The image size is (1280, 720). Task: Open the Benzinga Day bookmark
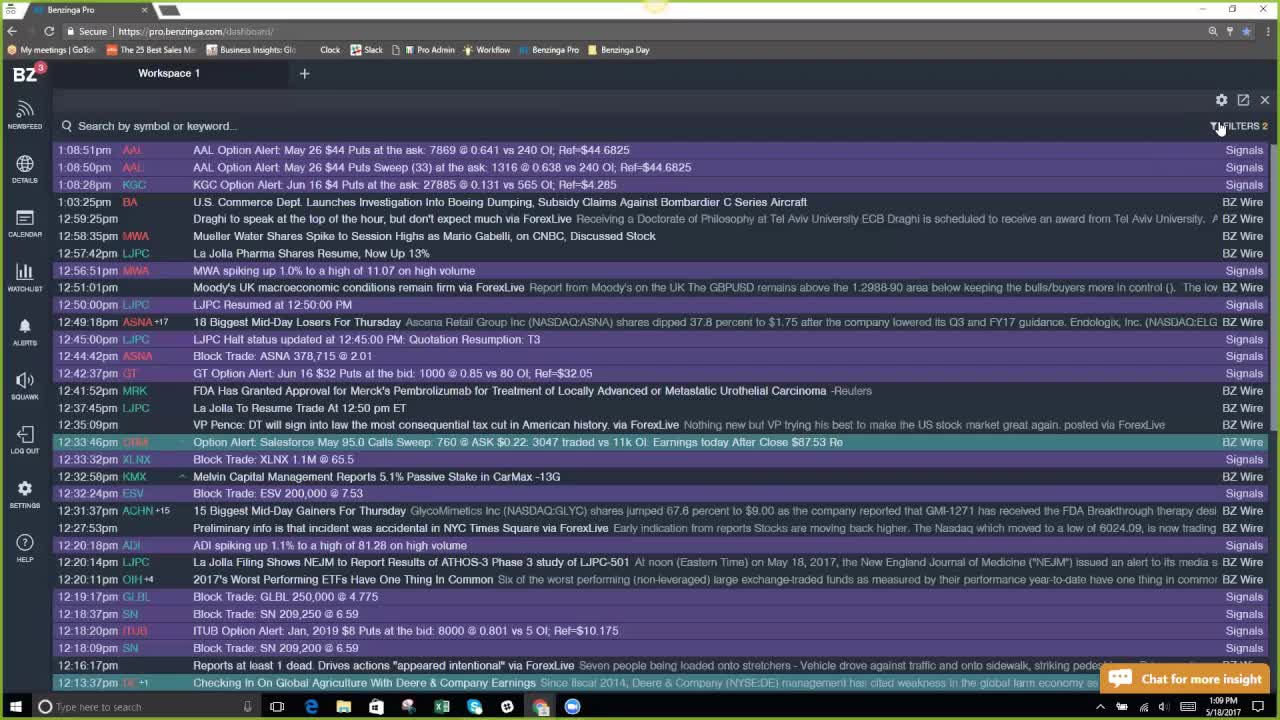(x=619, y=50)
